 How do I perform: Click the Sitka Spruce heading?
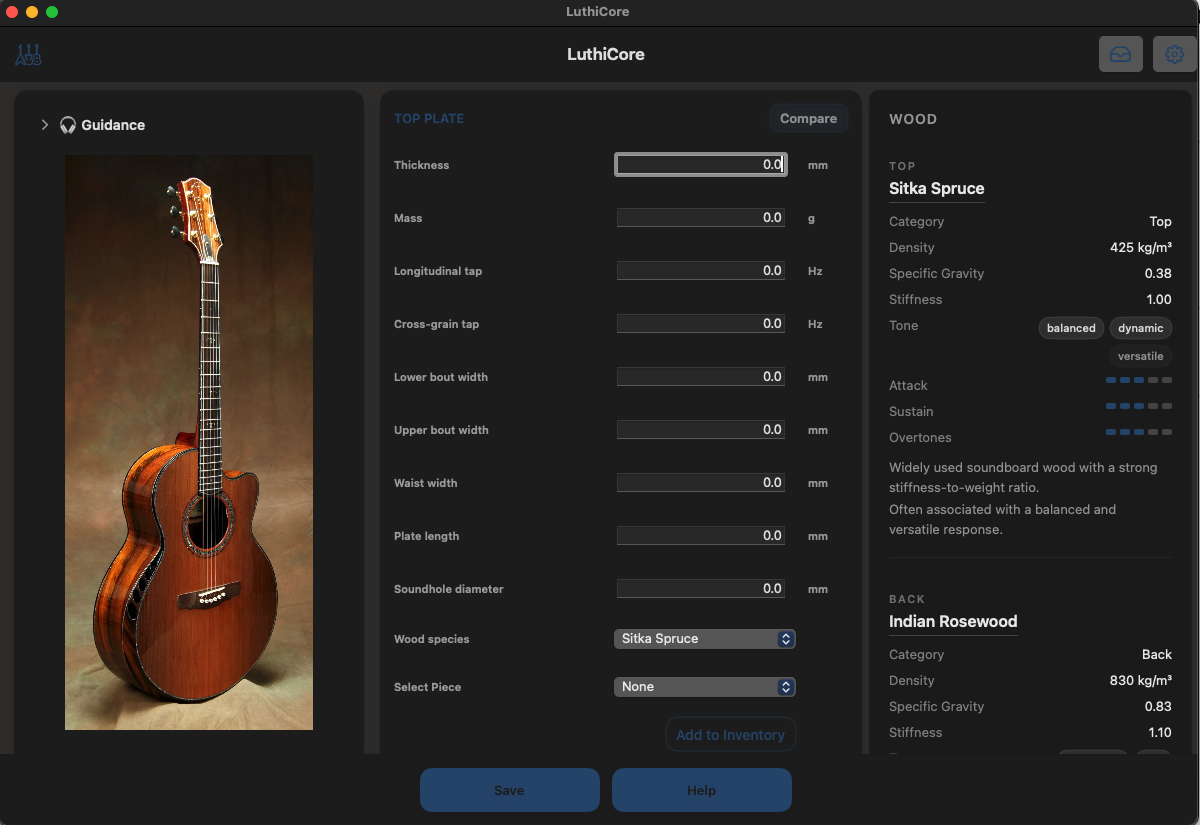tap(937, 189)
